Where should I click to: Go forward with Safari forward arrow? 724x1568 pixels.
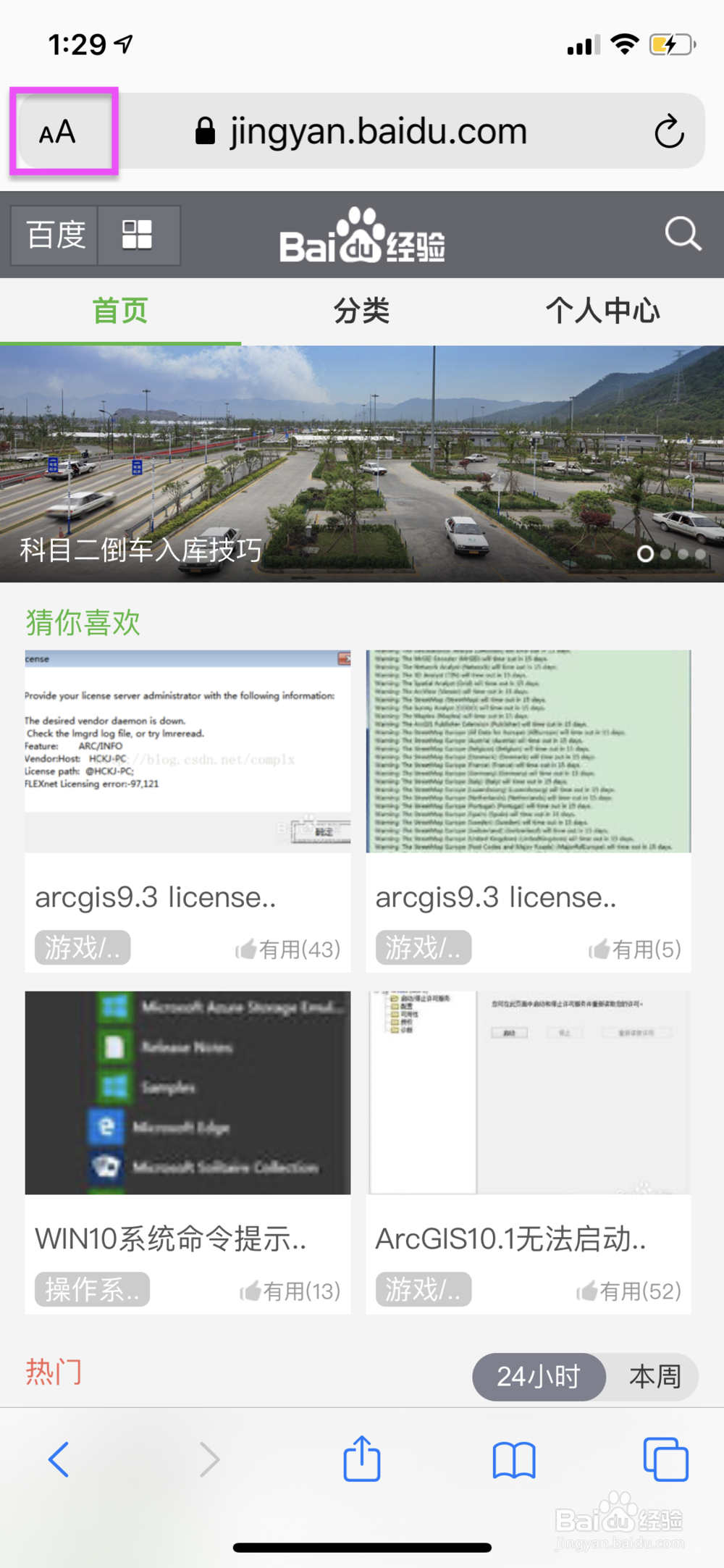(209, 1459)
